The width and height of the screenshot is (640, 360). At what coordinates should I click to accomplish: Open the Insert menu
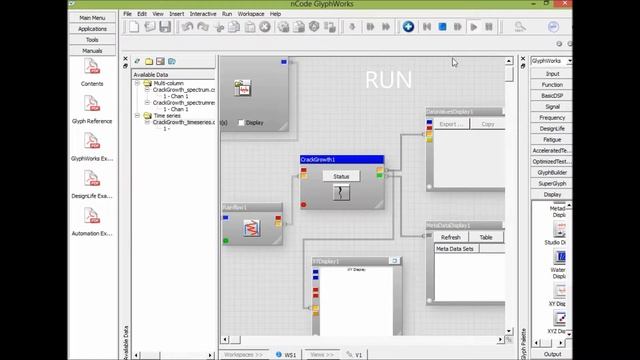click(x=176, y=14)
